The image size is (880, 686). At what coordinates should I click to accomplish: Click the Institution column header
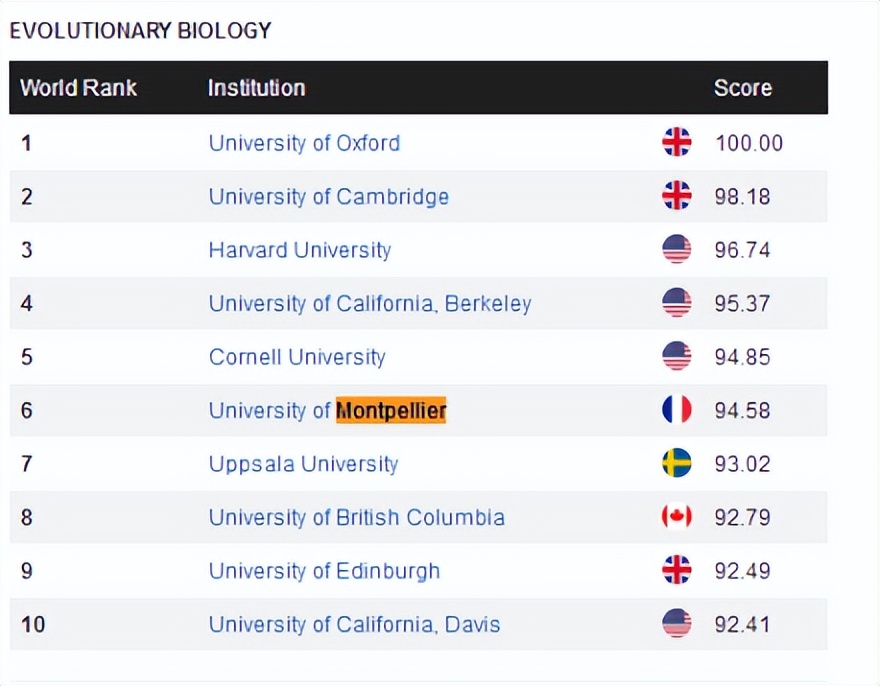point(256,88)
